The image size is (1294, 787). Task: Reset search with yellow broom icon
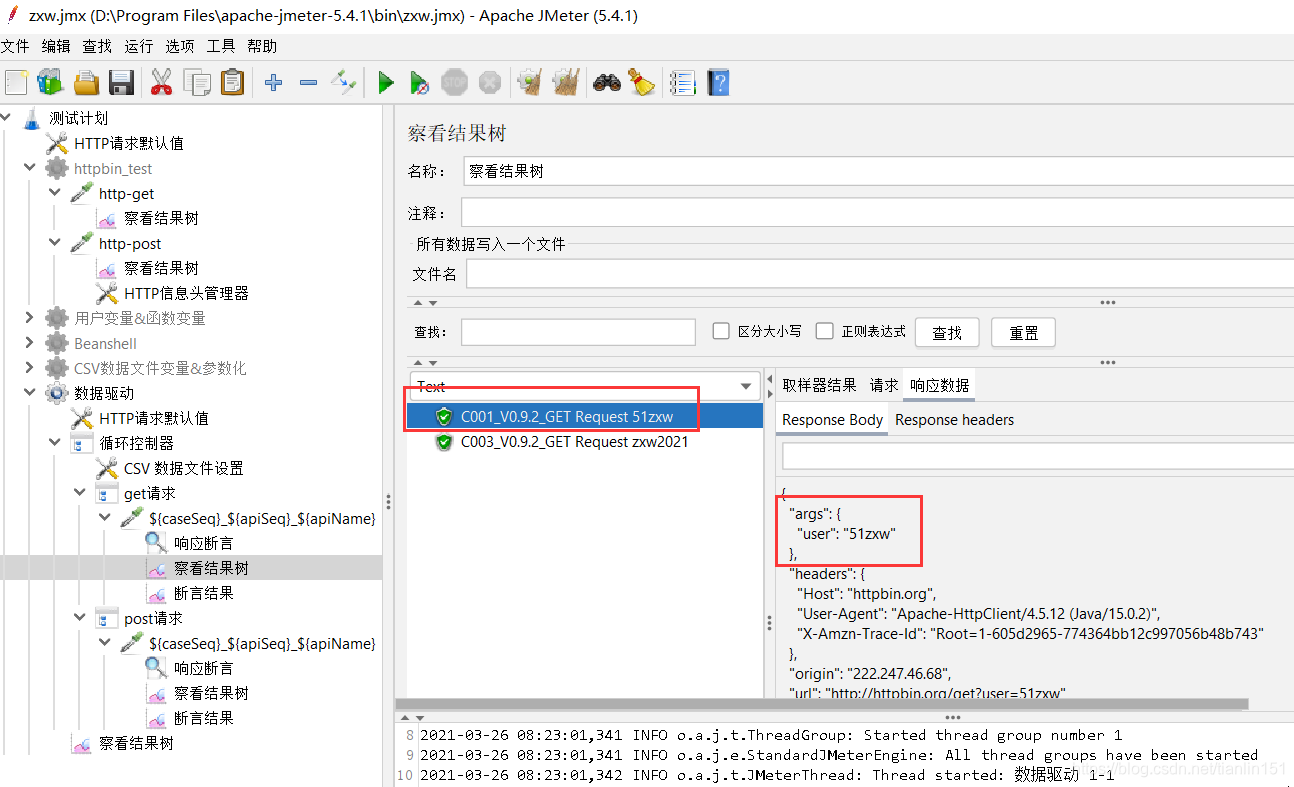point(640,82)
